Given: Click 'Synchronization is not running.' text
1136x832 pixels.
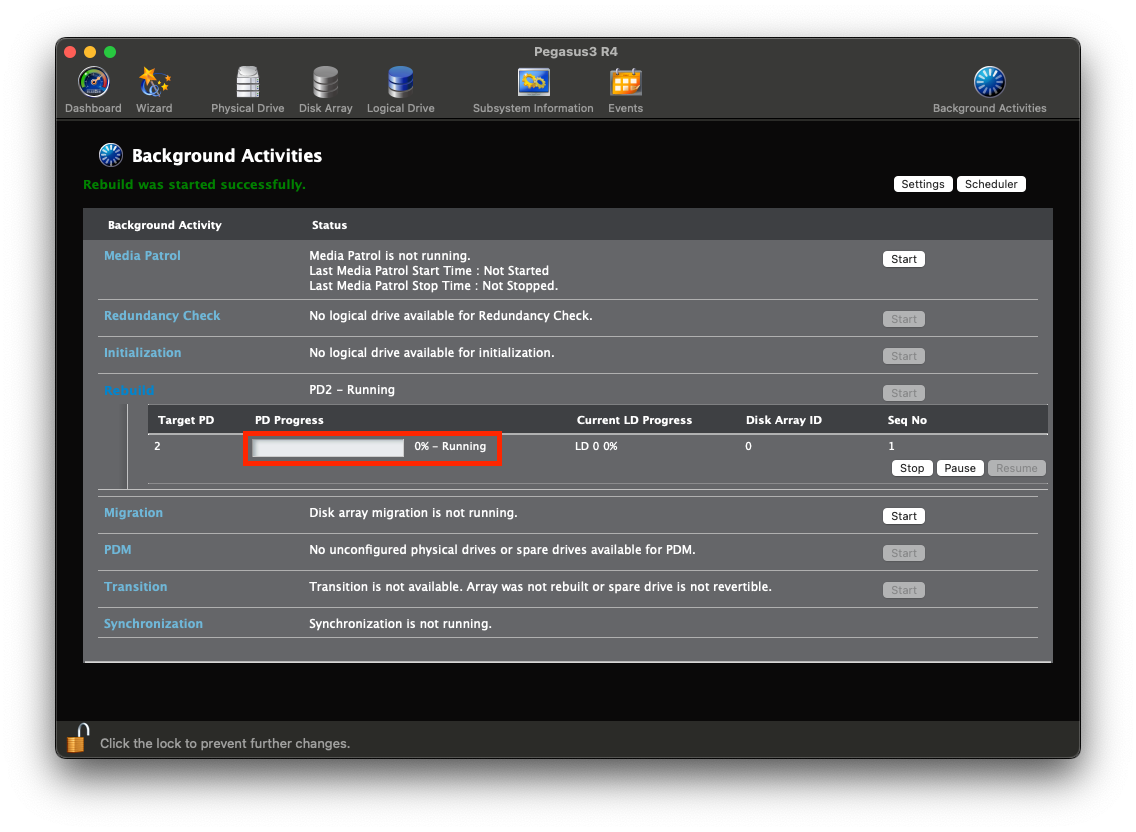Looking at the screenshot, I should coord(400,623).
